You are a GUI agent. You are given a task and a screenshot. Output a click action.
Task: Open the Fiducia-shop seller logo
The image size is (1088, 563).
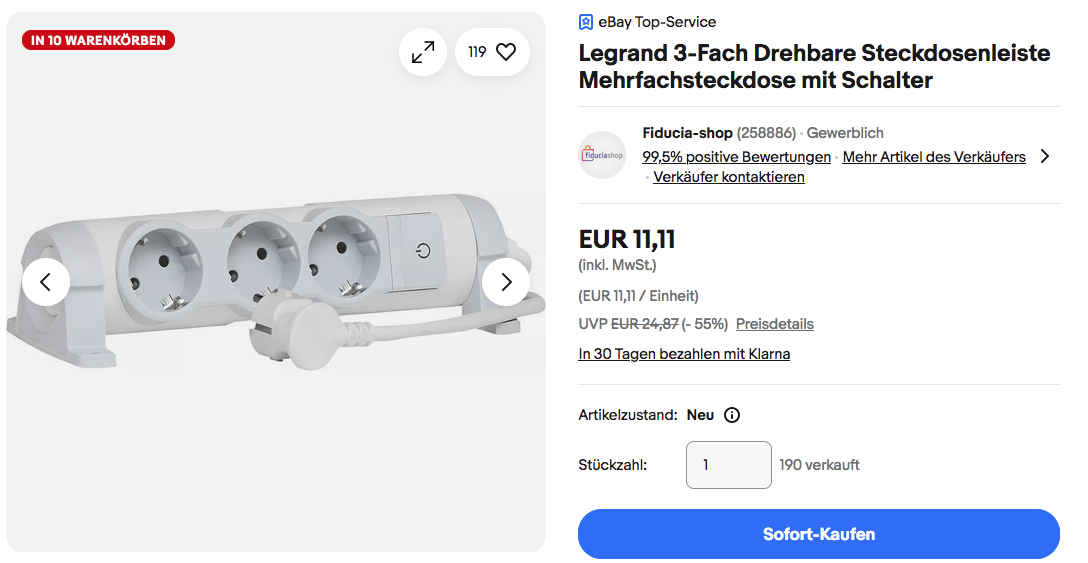(x=602, y=155)
